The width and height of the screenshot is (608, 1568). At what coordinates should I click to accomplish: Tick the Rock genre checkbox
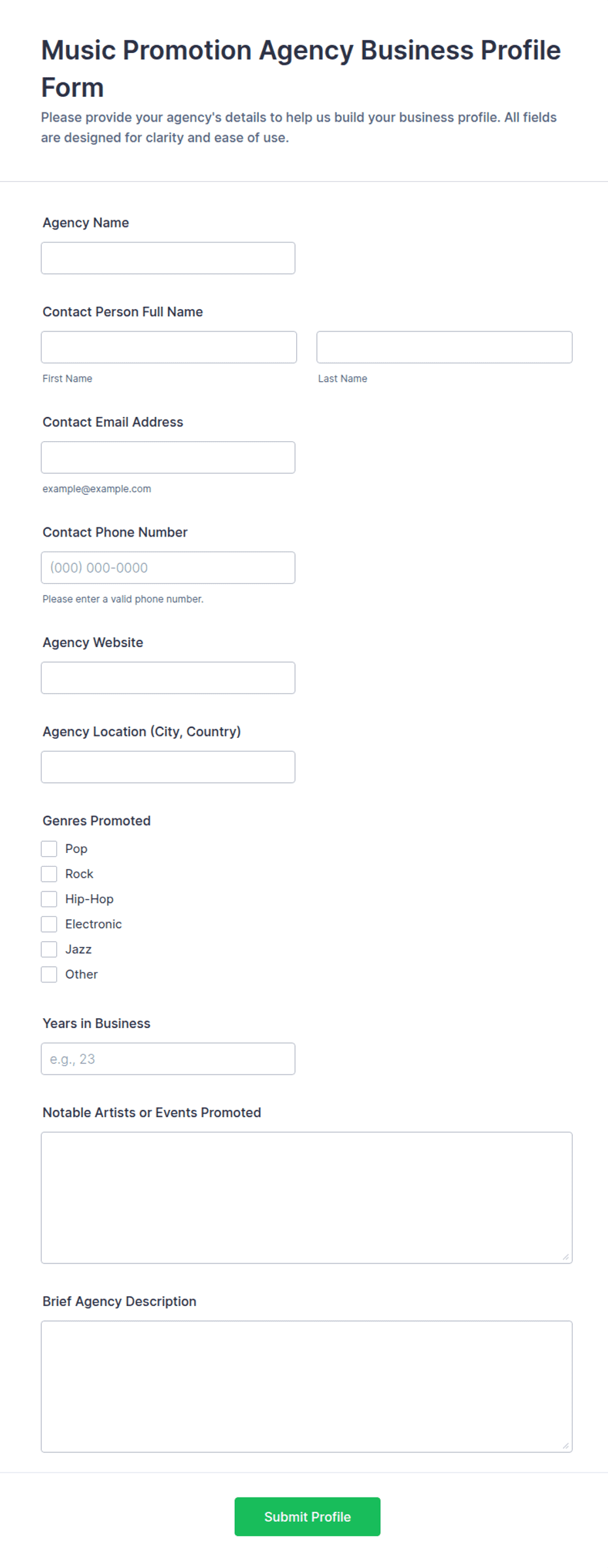(x=49, y=874)
